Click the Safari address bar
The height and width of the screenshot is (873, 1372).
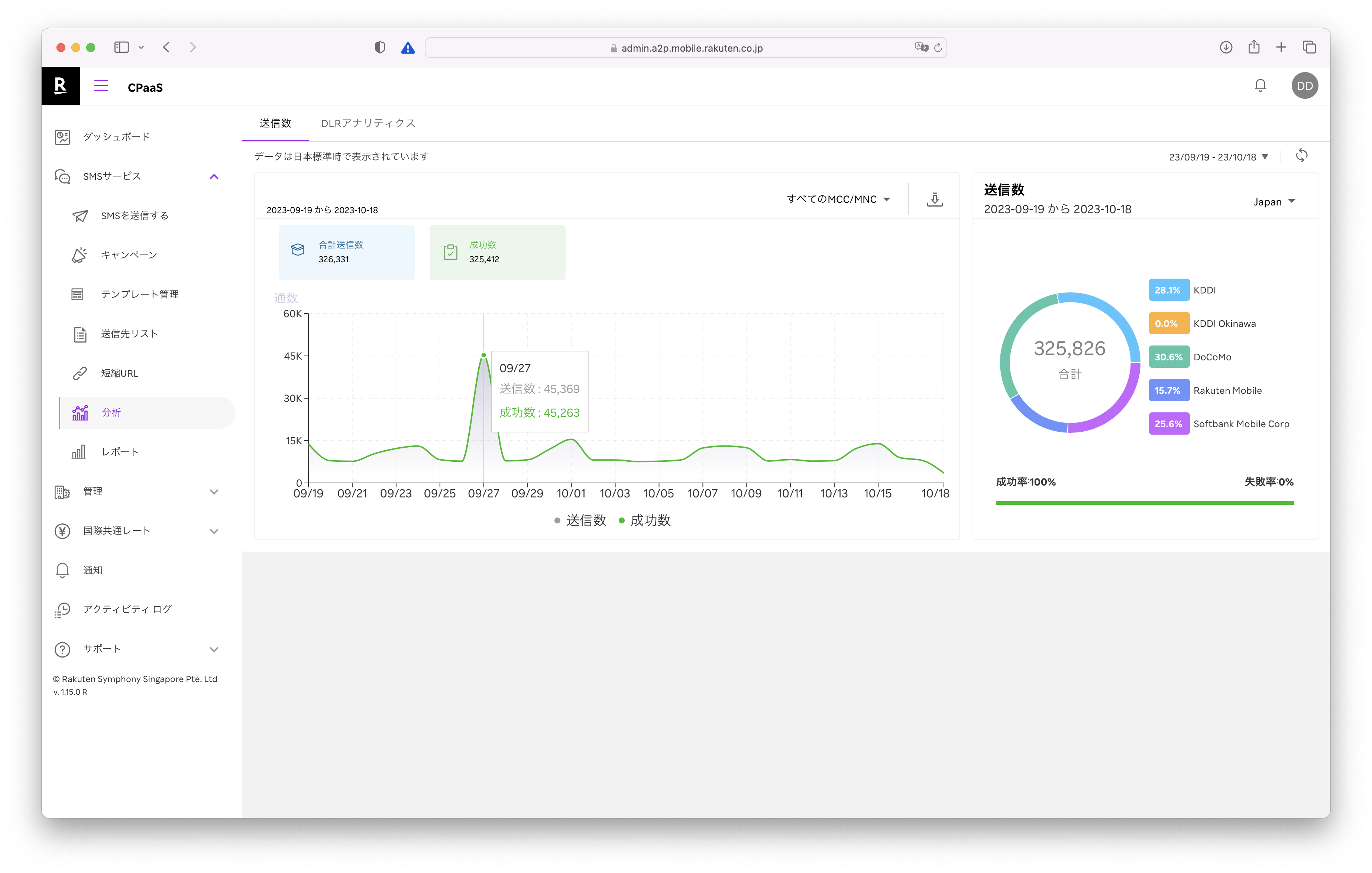pos(685,48)
